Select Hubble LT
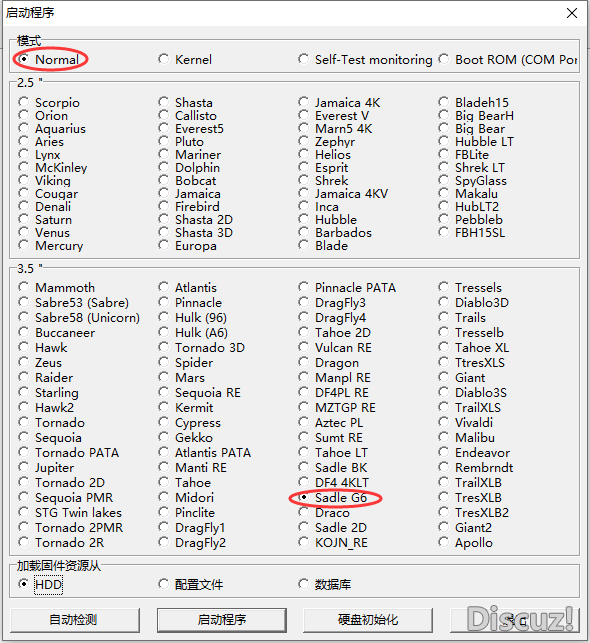 [x=443, y=141]
